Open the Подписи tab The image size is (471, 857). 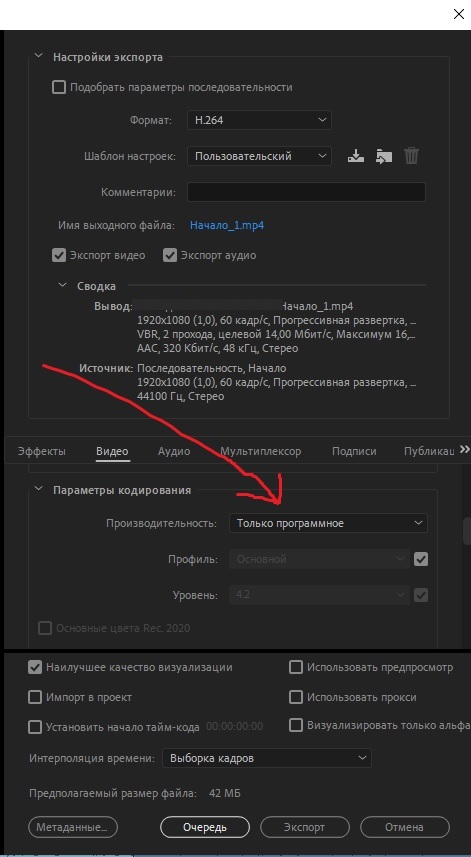click(x=354, y=451)
